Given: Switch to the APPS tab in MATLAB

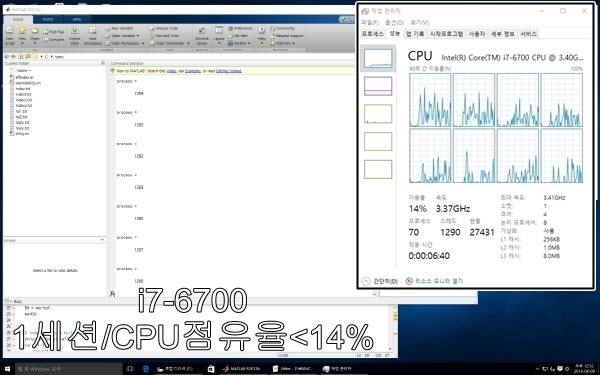Looking at the screenshot, I should point(77,19).
